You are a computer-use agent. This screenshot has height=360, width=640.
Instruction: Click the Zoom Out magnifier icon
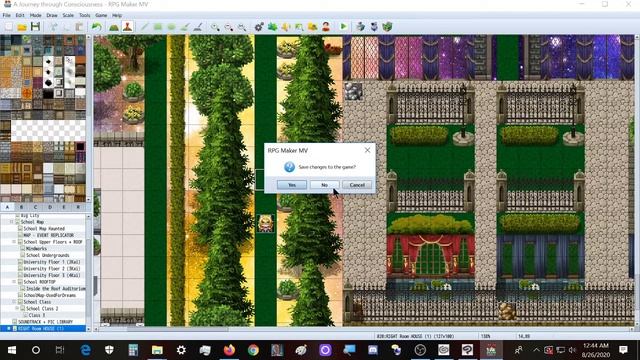[229, 27]
